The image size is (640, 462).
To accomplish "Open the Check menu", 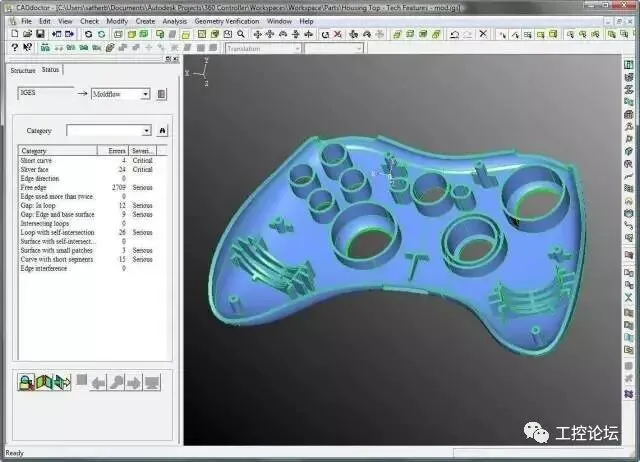I will [x=89, y=21].
